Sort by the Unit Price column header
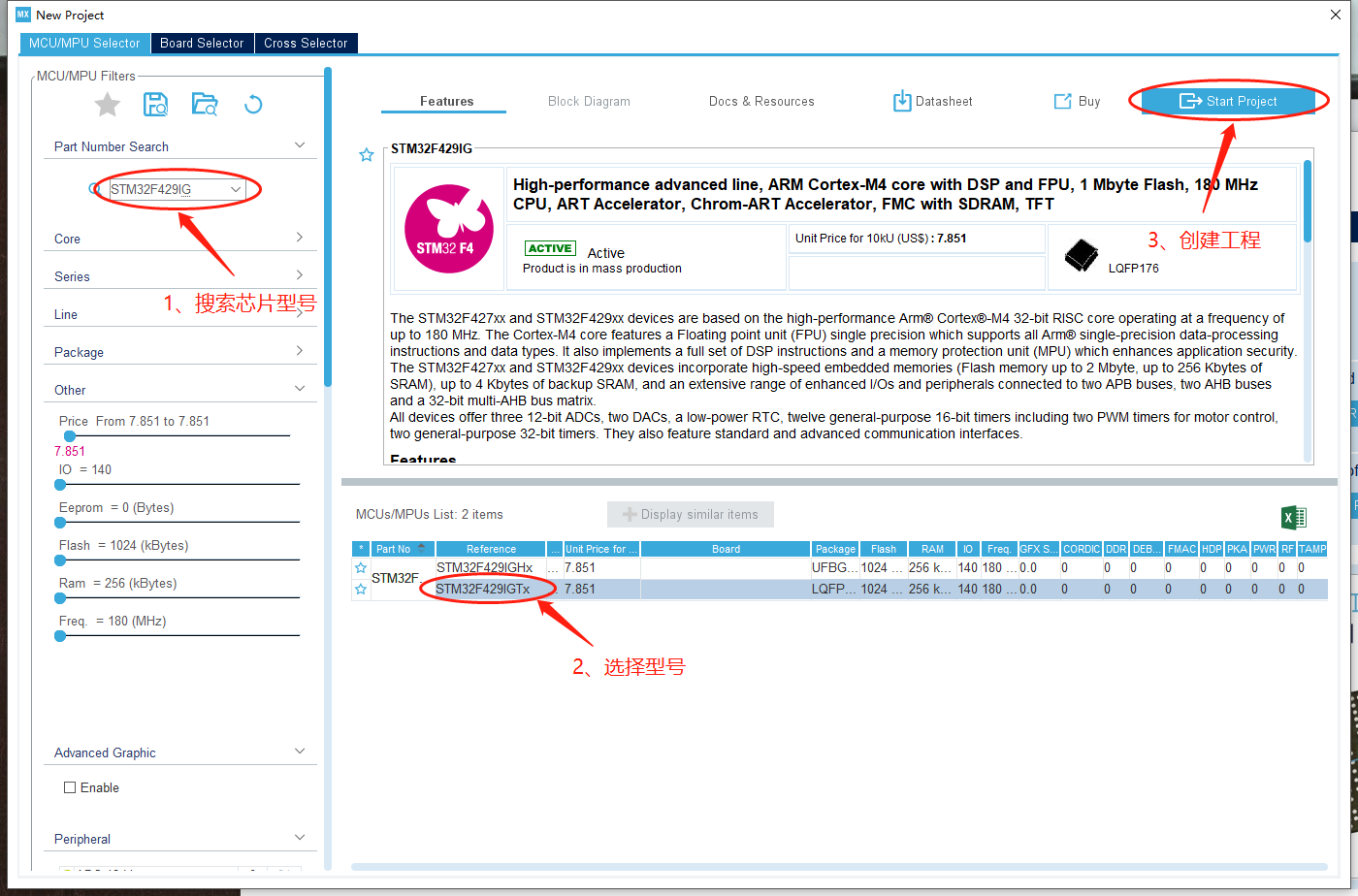 click(x=601, y=549)
